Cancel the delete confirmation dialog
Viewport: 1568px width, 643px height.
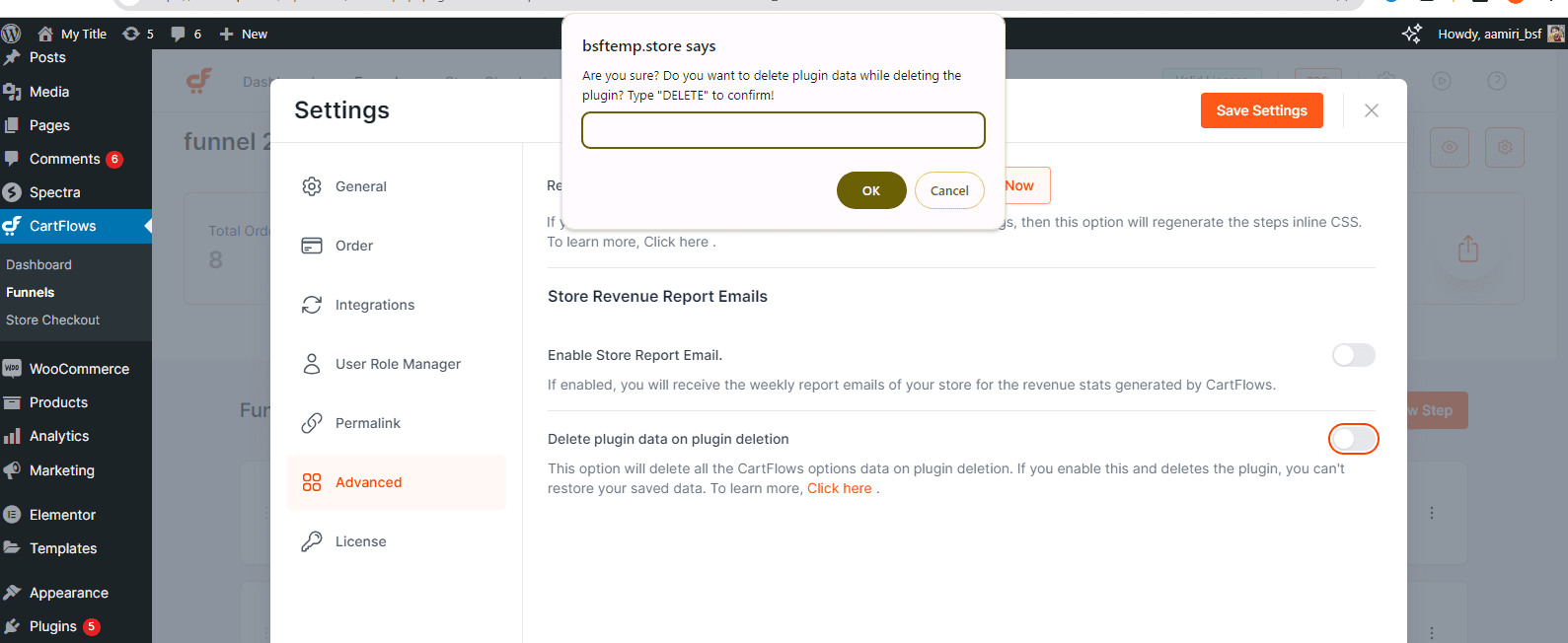(948, 190)
